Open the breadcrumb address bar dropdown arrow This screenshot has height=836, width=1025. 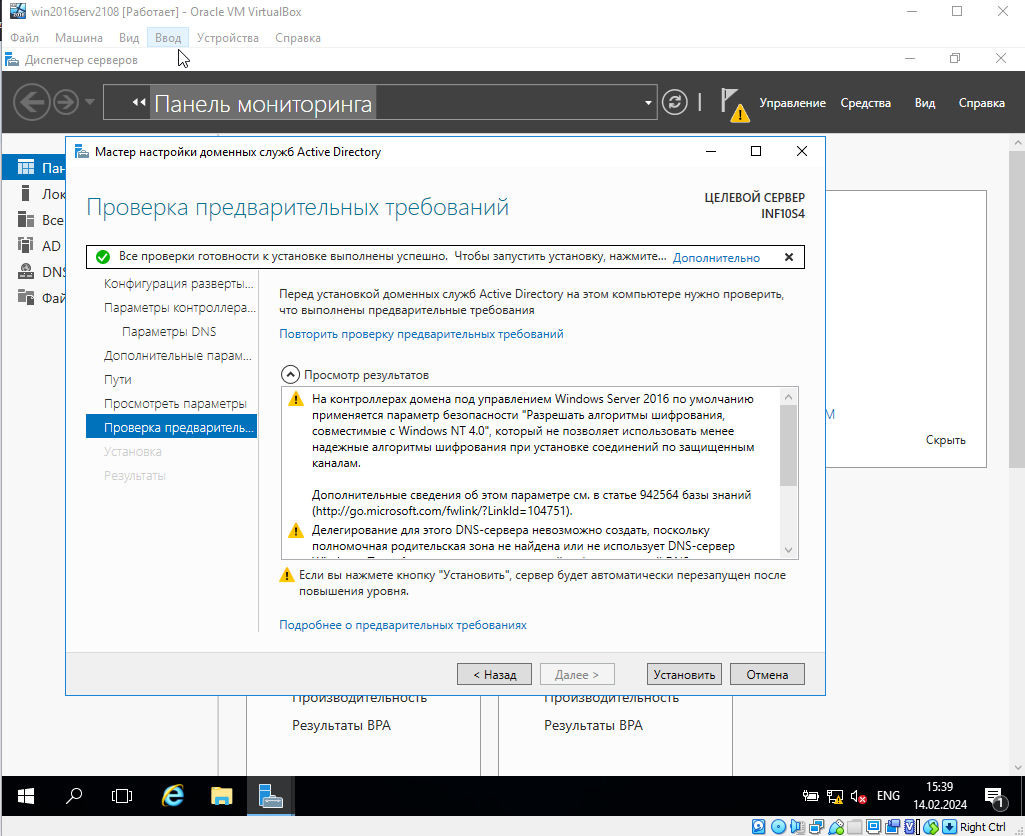point(648,103)
